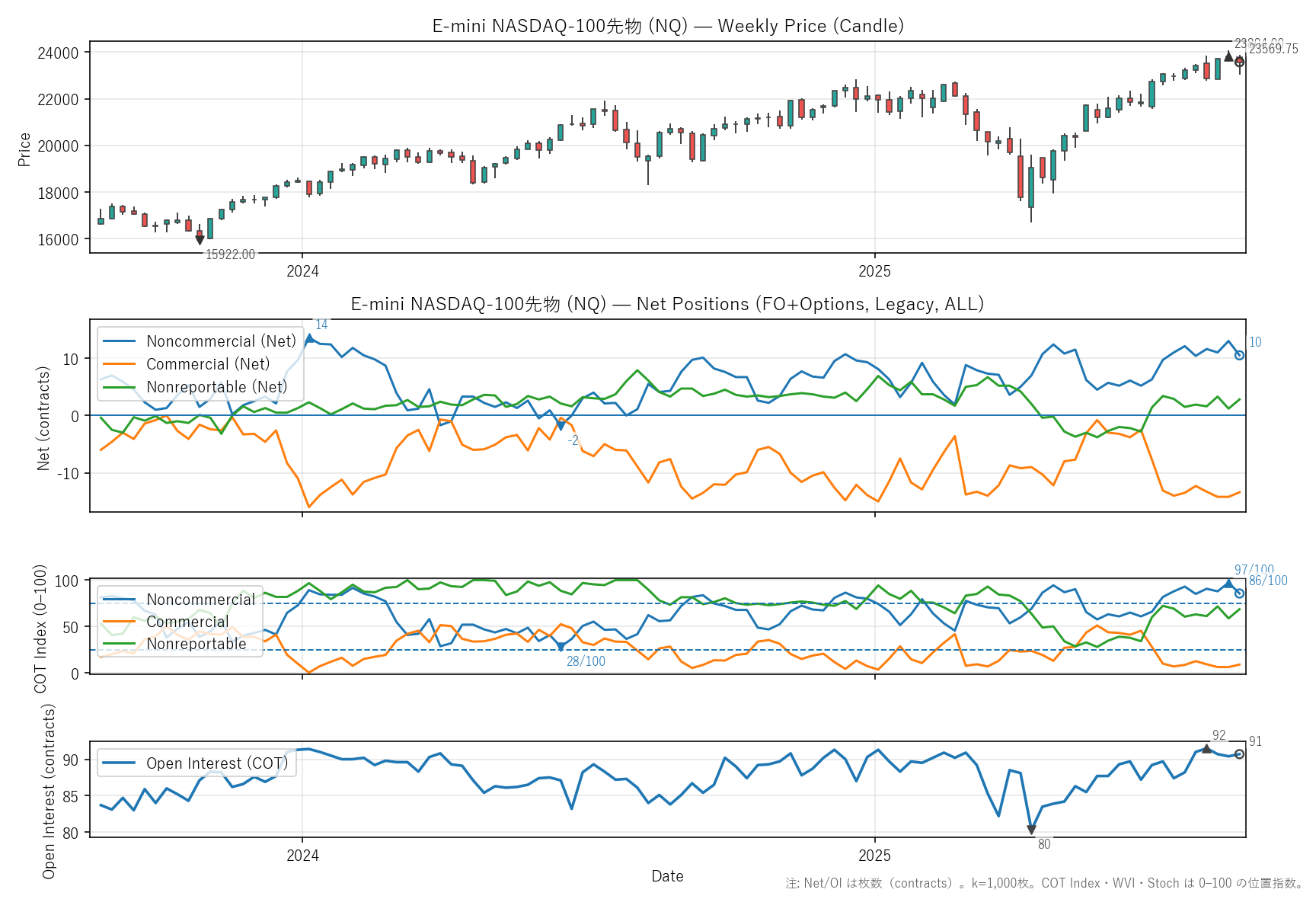Select 'Commercial' legend entry in COT Index chart
1316x899 pixels.
(187, 622)
